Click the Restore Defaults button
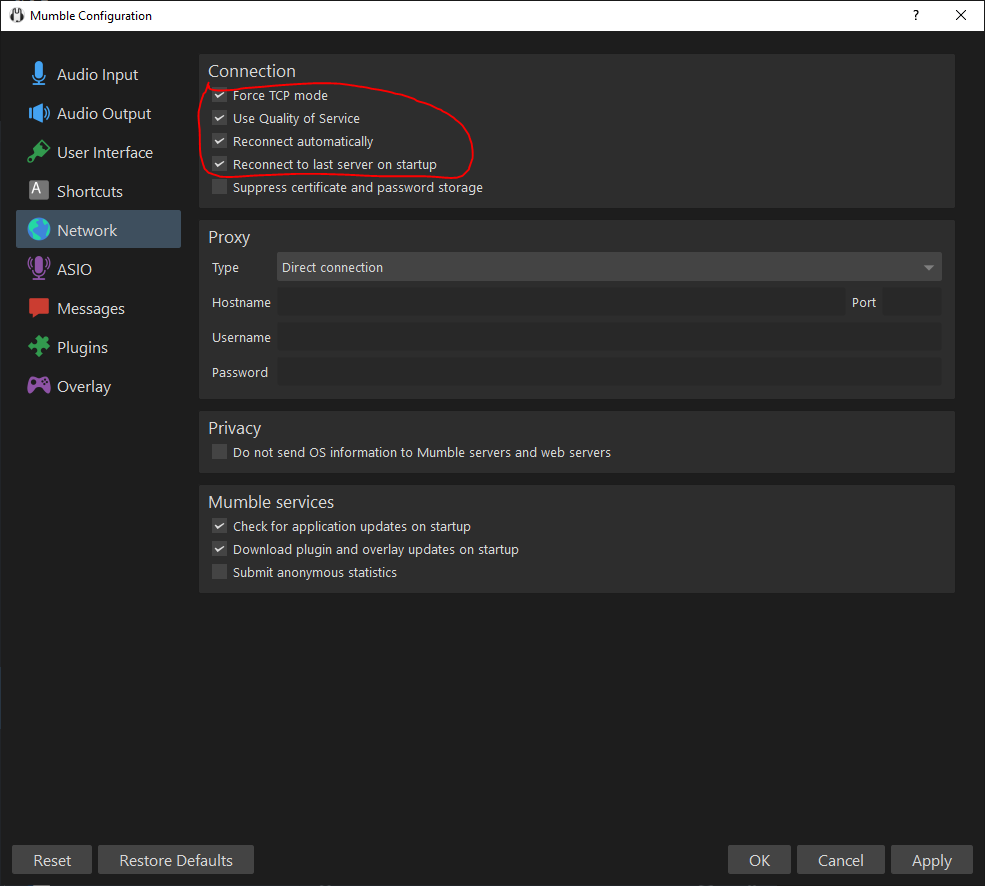 pyautogui.click(x=176, y=860)
